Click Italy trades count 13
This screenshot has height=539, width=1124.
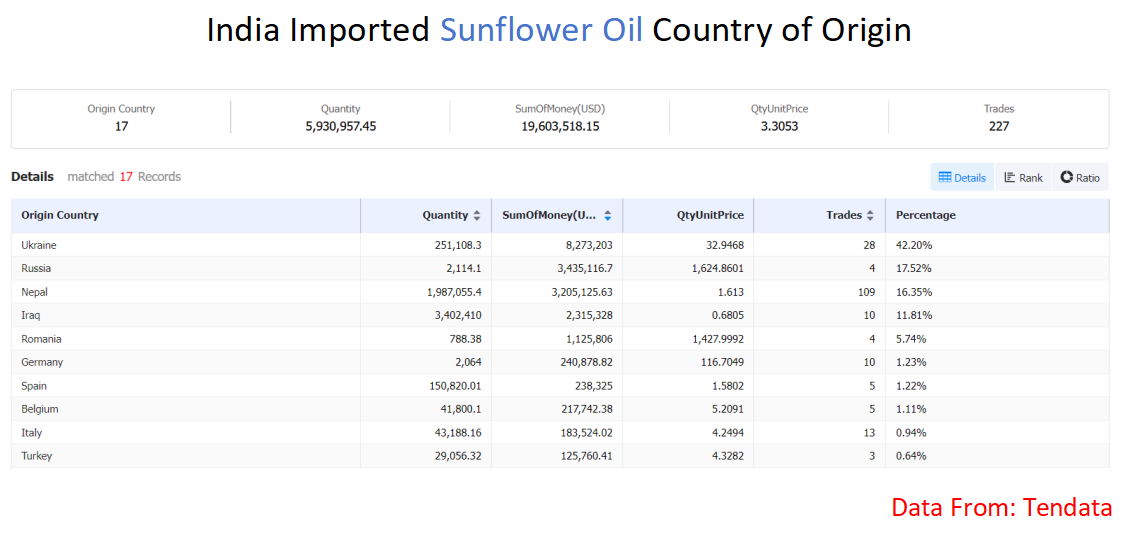click(x=870, y=432)
